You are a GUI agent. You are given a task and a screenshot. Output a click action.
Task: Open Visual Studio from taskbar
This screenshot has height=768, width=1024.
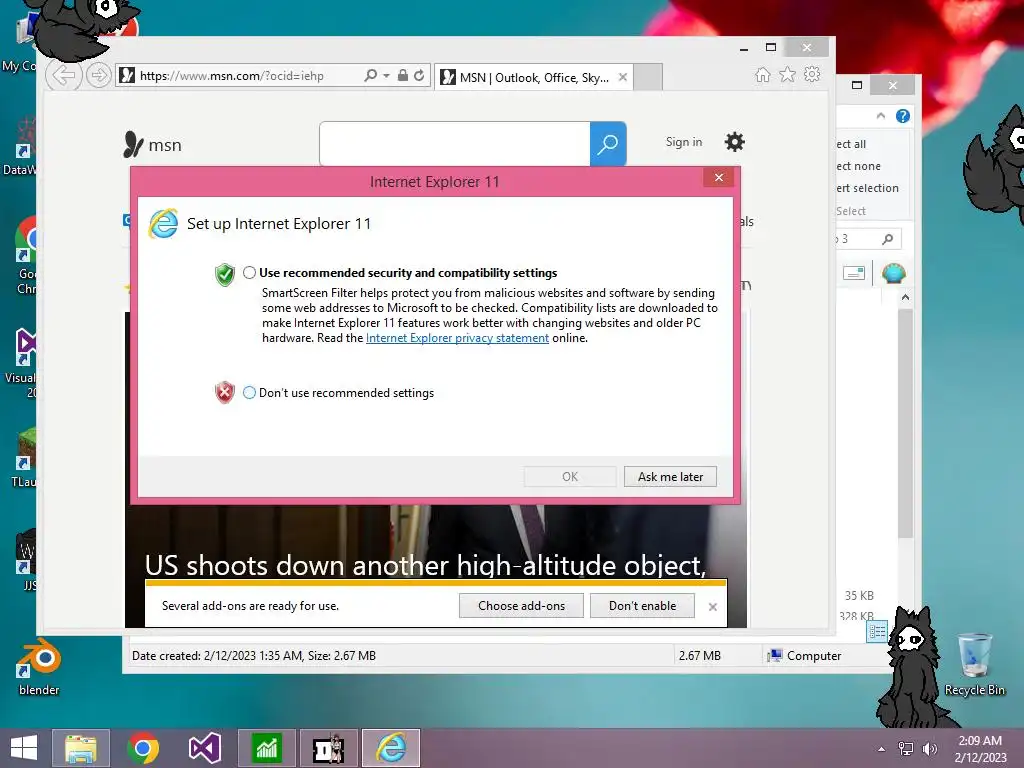click(x=204, y=748)
